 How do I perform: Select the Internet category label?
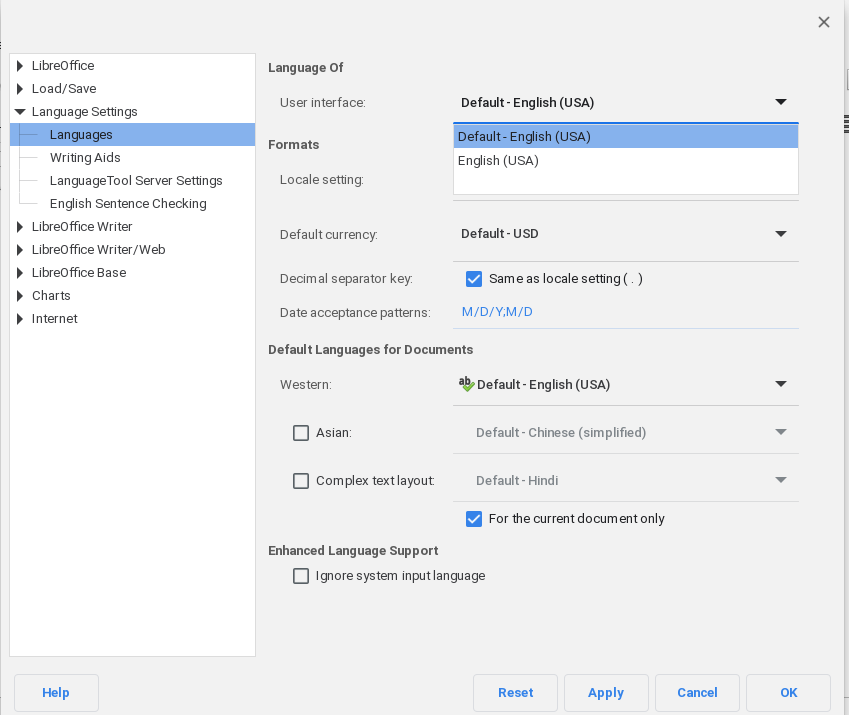point(55,319)
